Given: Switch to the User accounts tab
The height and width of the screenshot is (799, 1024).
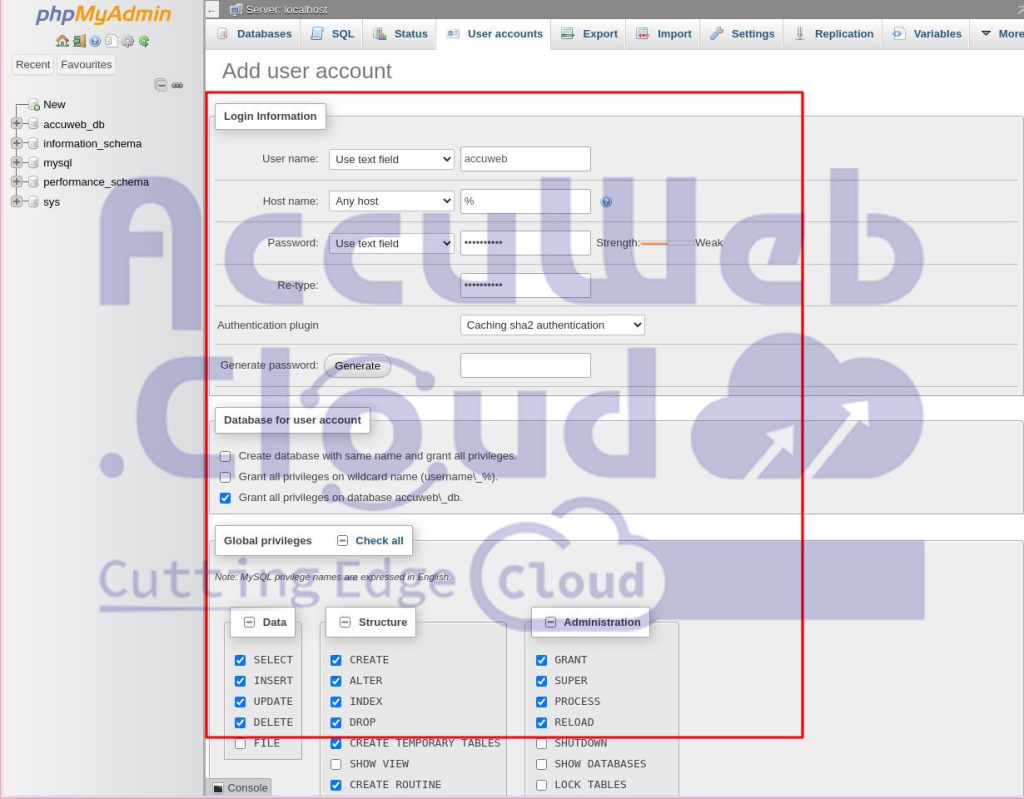Looking at the screenshot, I should (494, 34).
